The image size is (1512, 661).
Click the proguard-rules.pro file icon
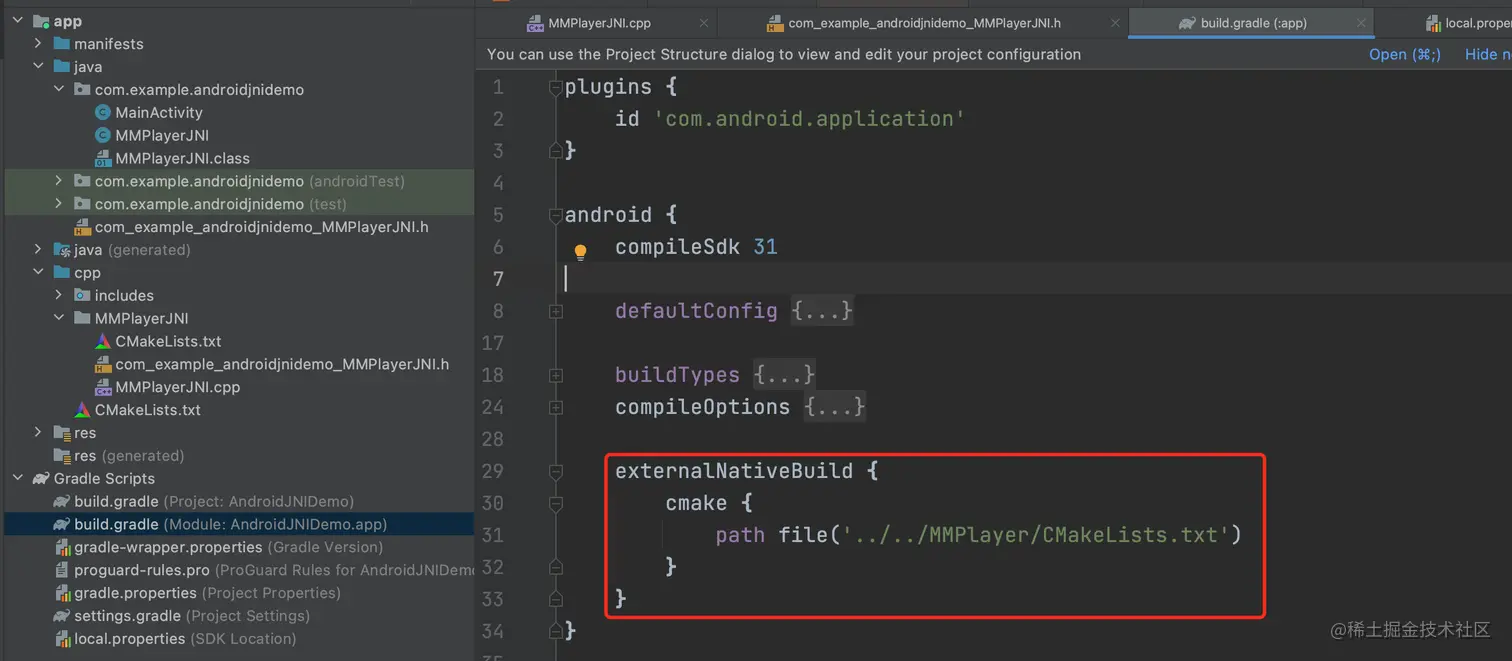click(x=62, y=570)
